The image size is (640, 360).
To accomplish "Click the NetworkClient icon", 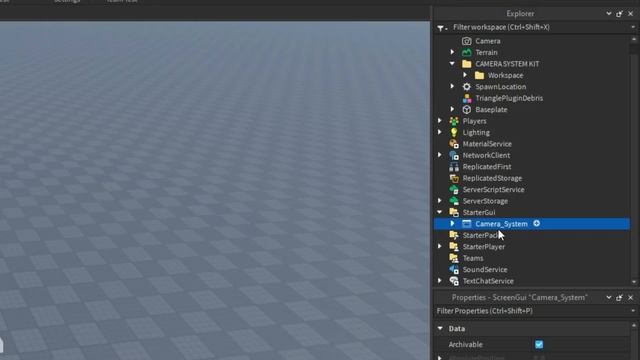I will (x=454, y=155).
